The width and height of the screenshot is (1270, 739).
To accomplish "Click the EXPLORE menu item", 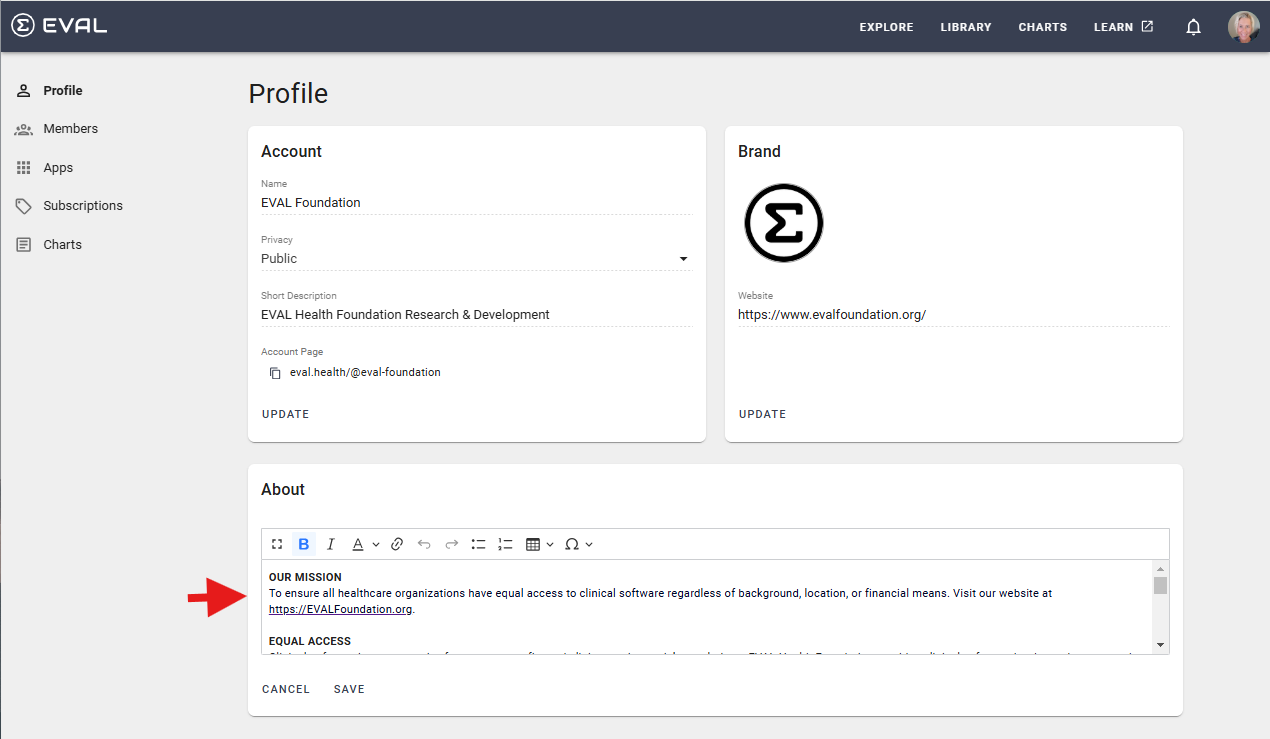I will (886, 27).
